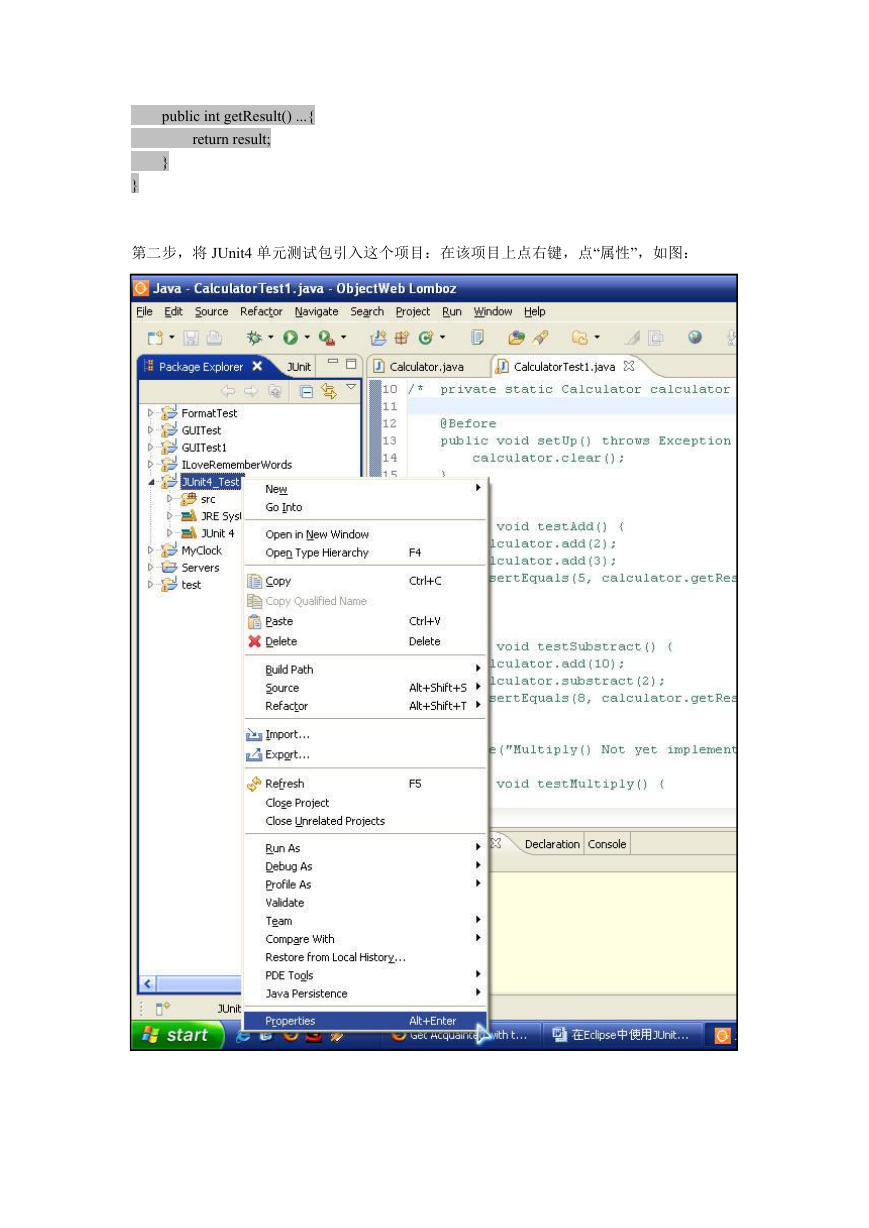Open the Navigate menu
The image size is (869, 1228).
(x=316, y=312)
